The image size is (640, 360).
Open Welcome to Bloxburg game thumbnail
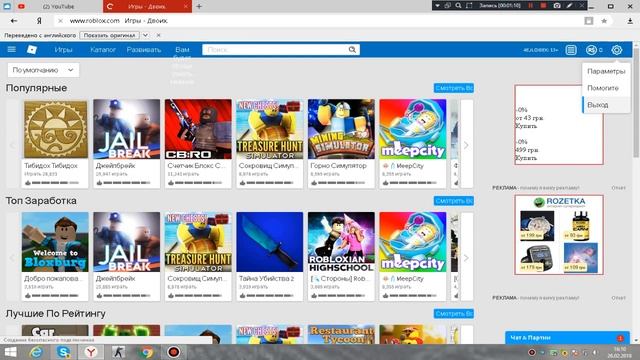[55, 242]
